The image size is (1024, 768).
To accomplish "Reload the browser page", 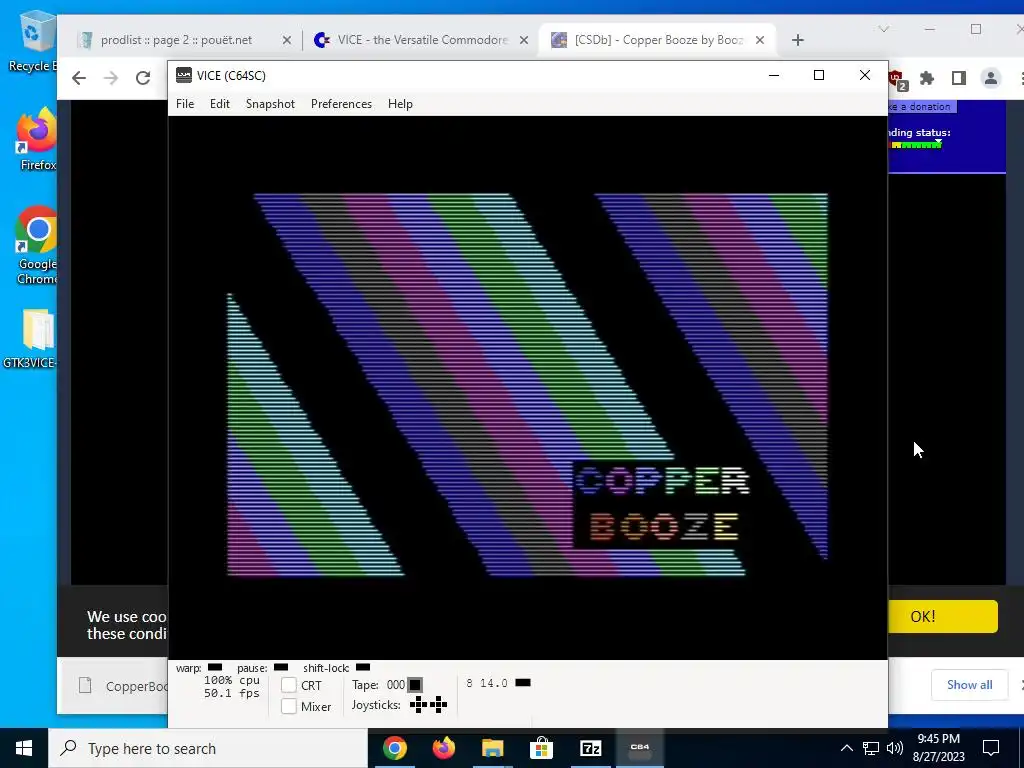I will point(143,78).
